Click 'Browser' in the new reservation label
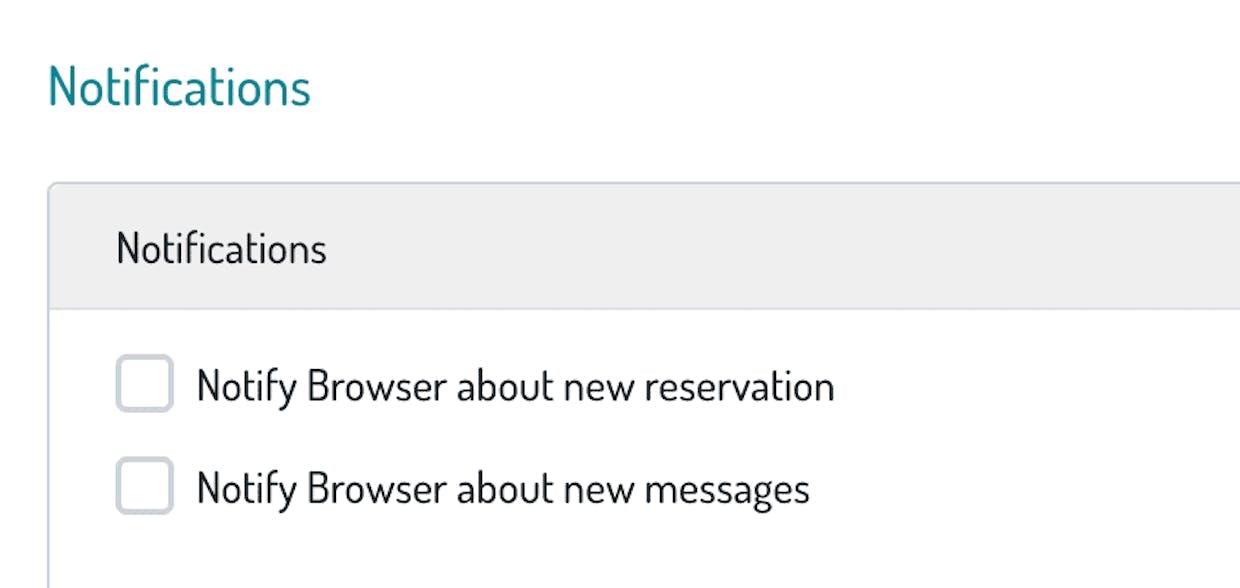 376,386
